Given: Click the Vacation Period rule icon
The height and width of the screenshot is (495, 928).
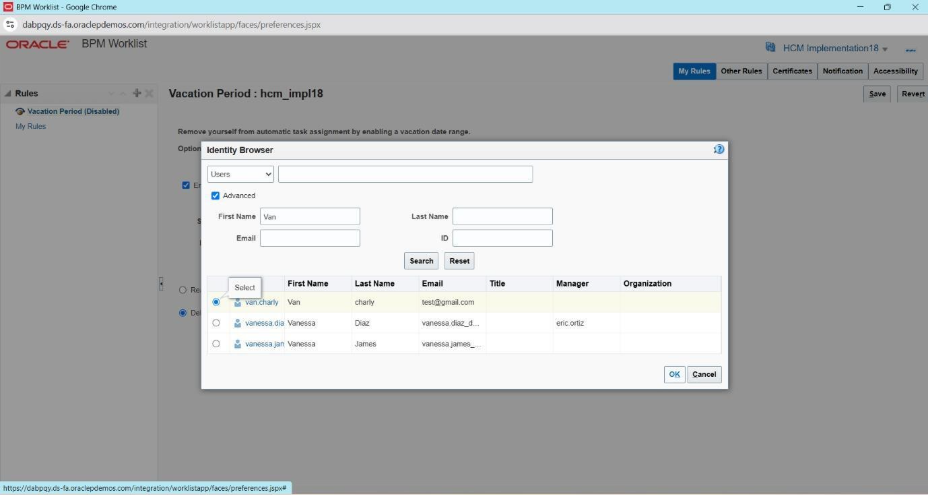Looking at the screenshot, I should [x=20, y=111].
